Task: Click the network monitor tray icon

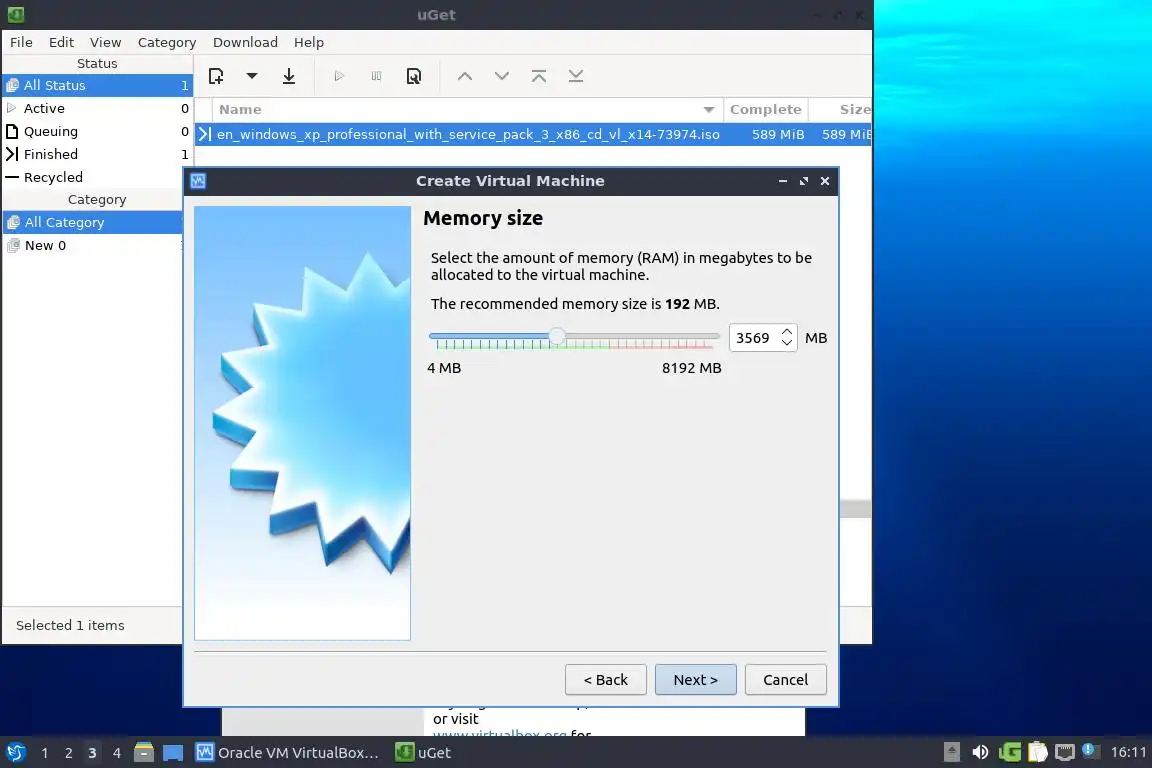Action: [1065, 752]
